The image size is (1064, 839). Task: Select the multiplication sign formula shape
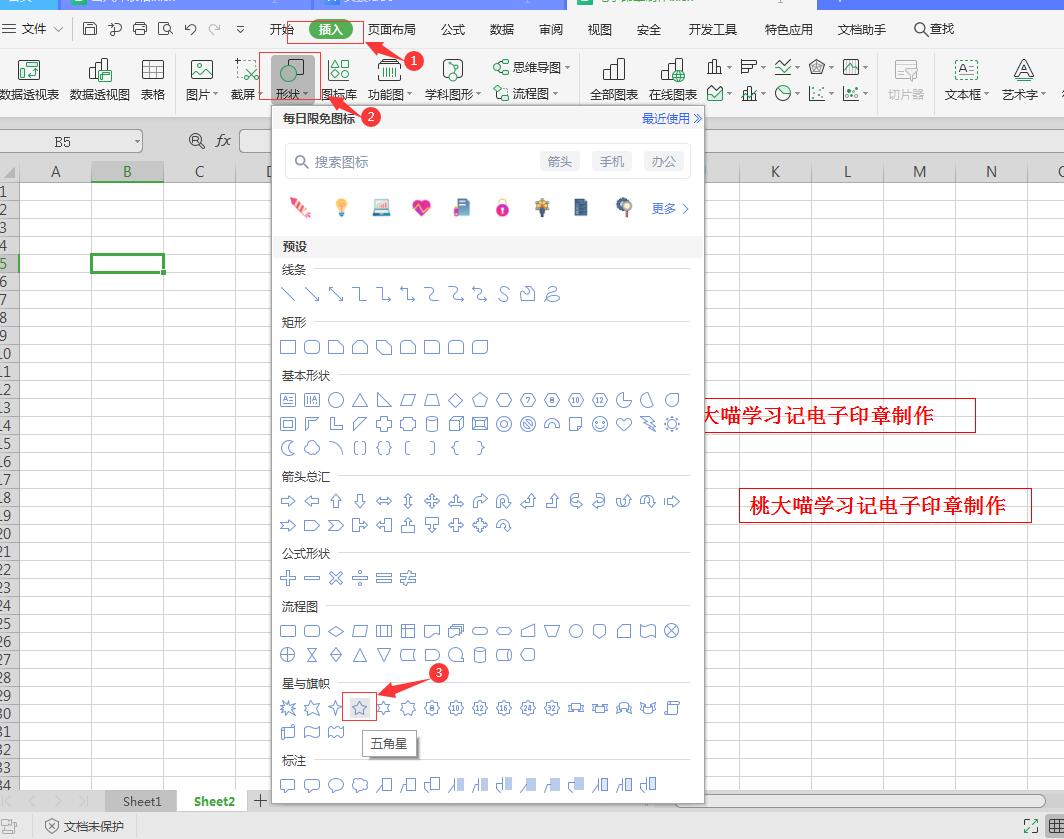336,578
